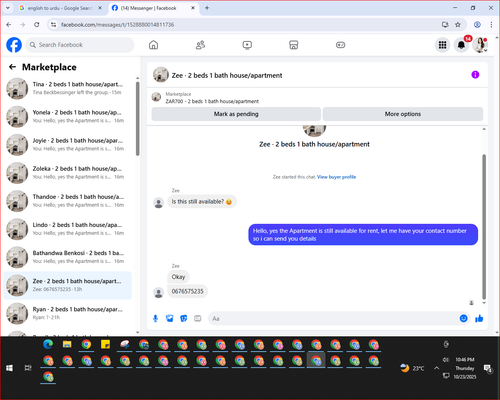Click the conversation list scrollbar
Image resolution: width=500 pixels, height=400 pixels.
click(137, 118)
